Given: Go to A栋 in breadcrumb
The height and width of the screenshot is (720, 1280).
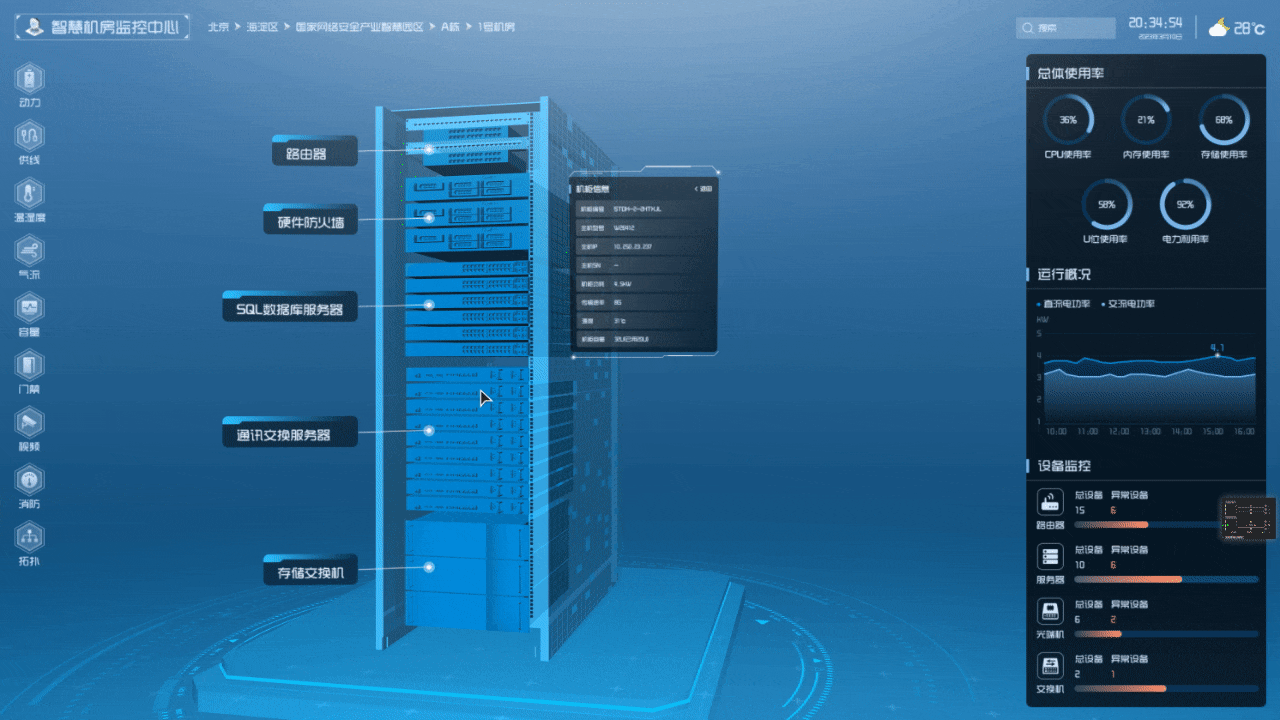Looking at the screenshot, I should click(x=451, y=27).
